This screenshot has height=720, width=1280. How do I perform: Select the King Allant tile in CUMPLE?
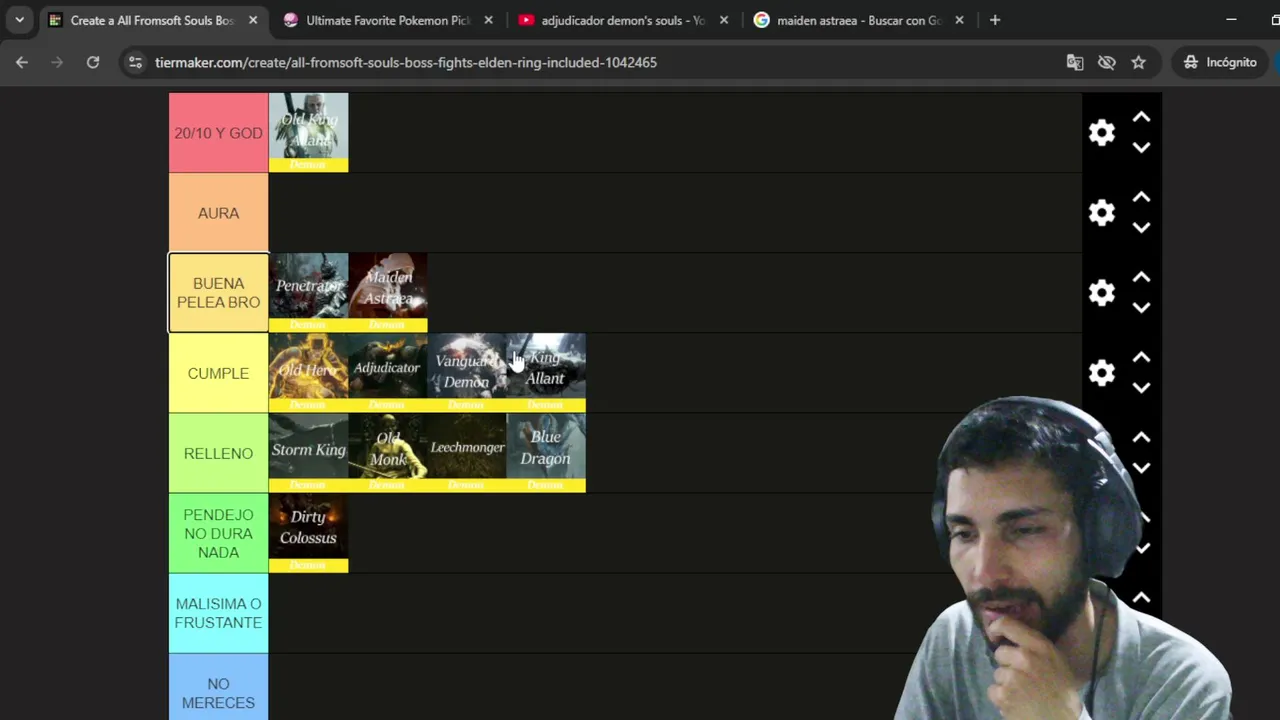click(546, 373)
